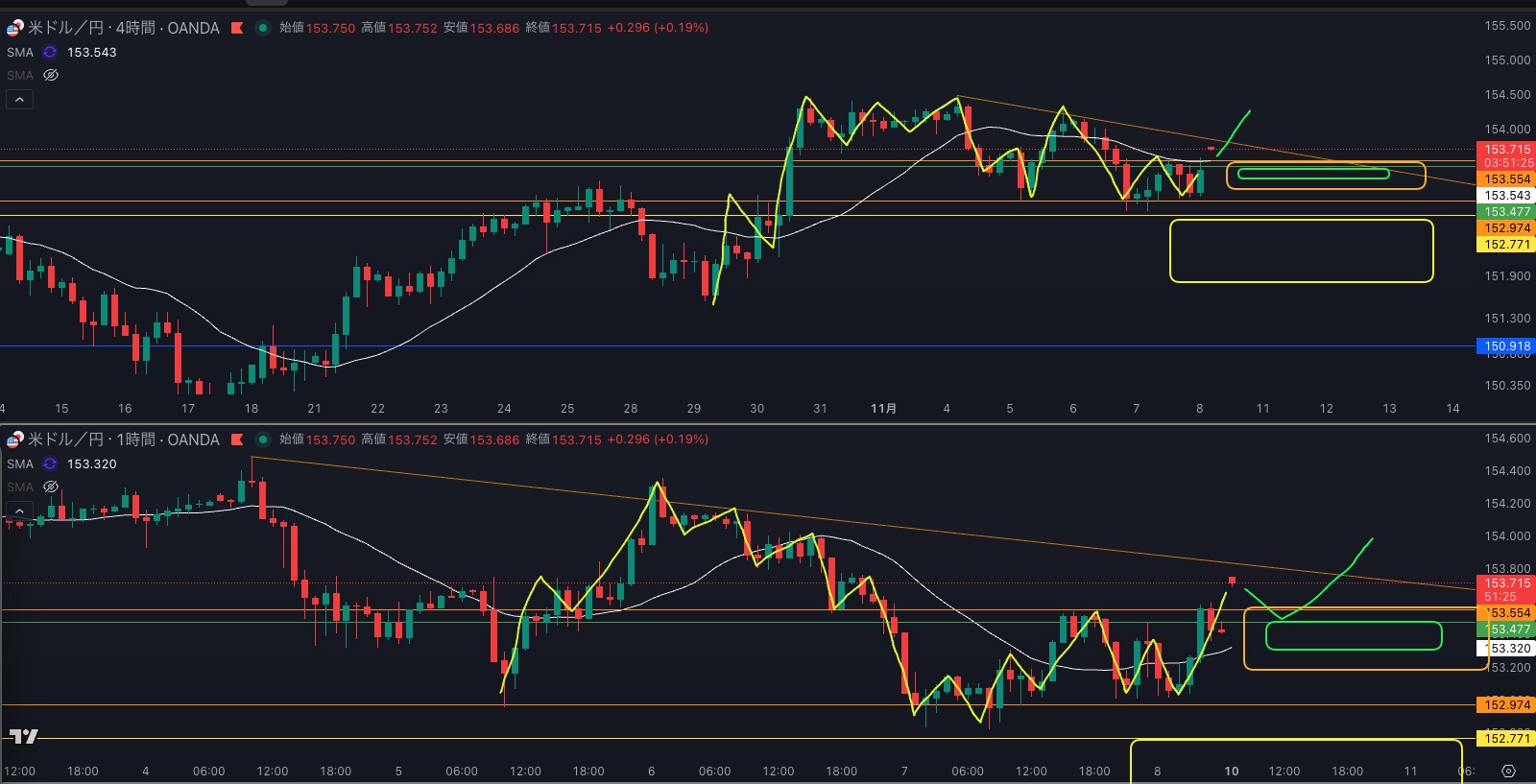Viewport: 1536px width, 784px height.
Task: Click the purple SMA refresh icon on top chart
Action: [x=50, y=52]
